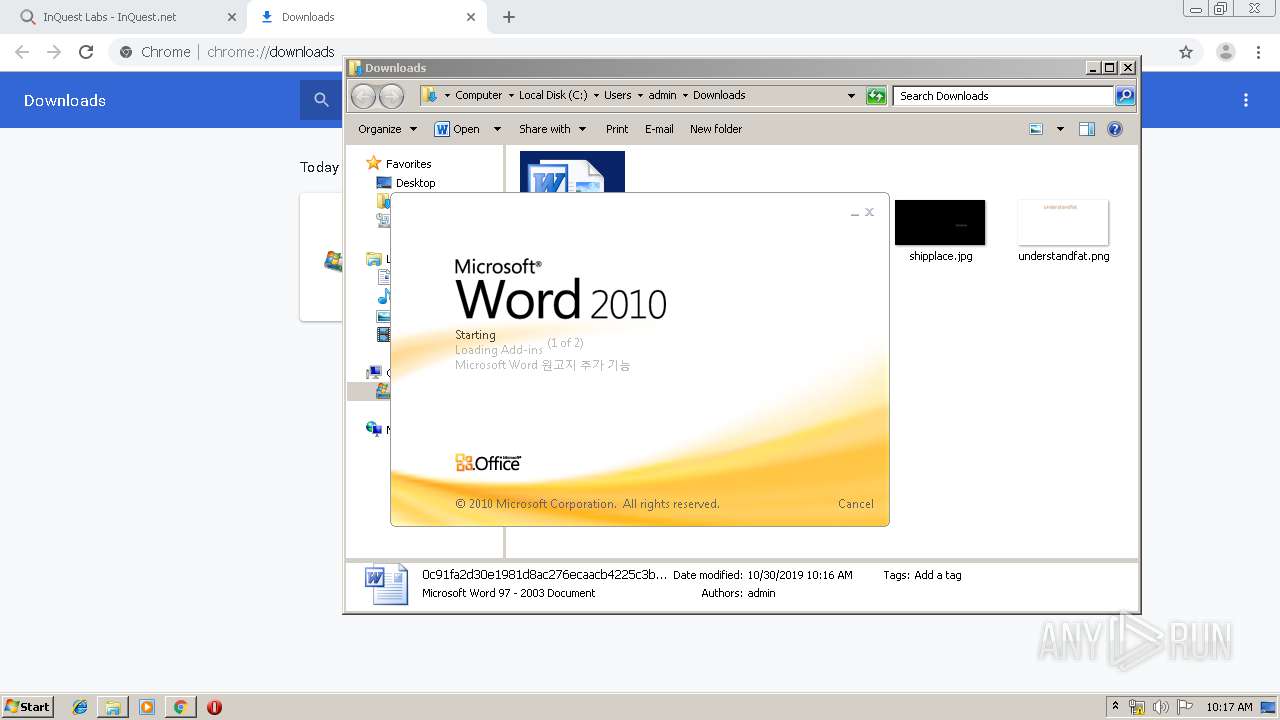Close the Word 2010 splash screen

tap(870, 212)
